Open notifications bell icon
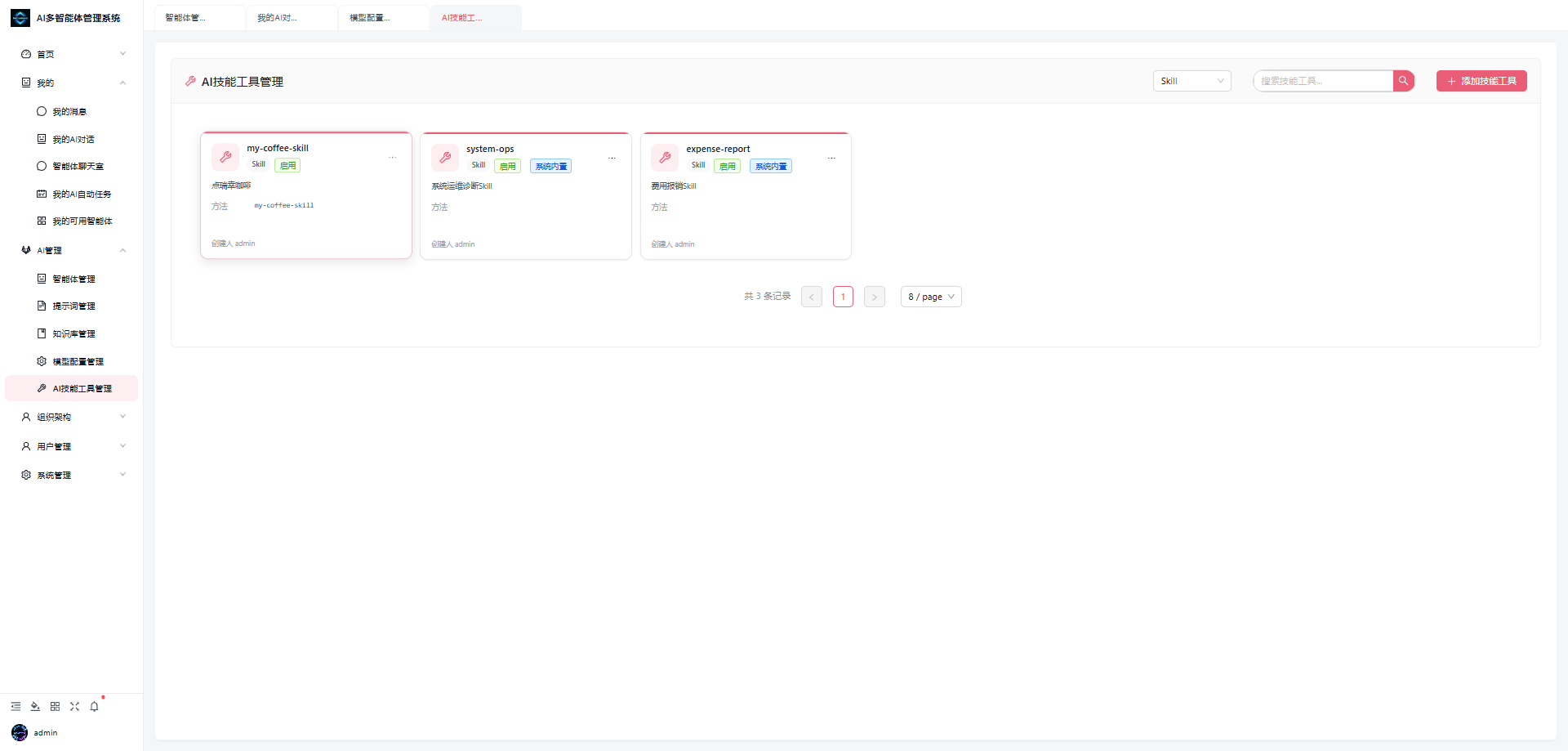 pos(94,706)
